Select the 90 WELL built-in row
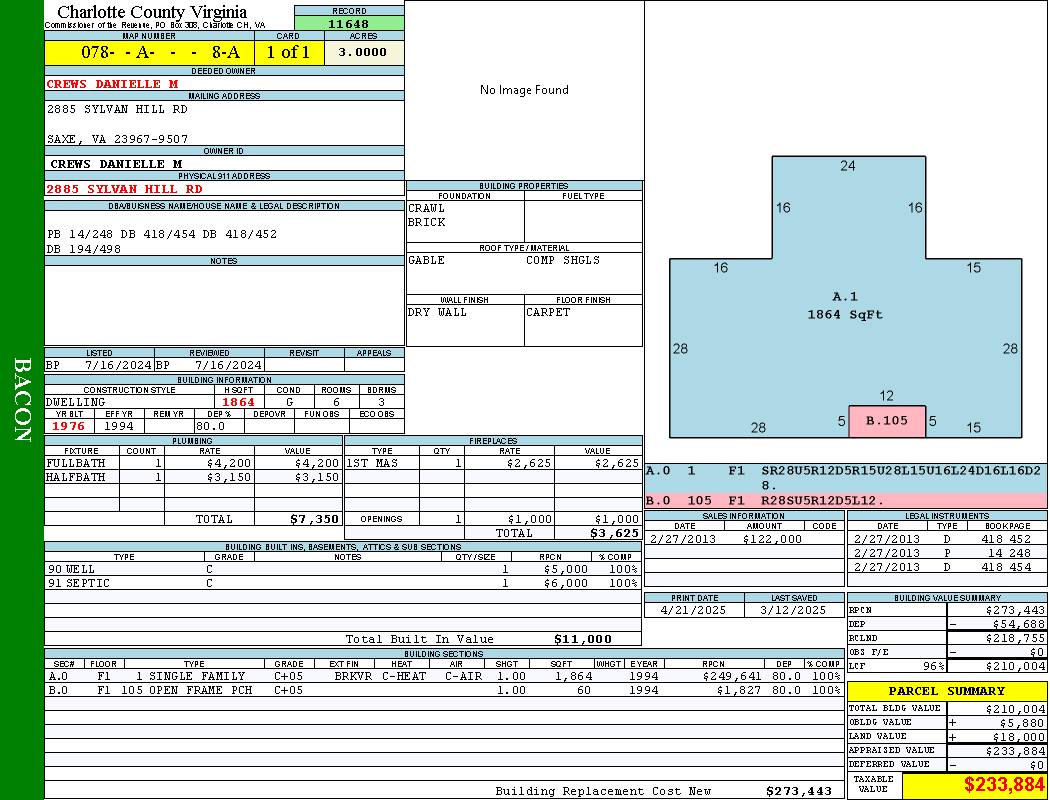Screen dimensions: 1050x800 click(340, 569)
